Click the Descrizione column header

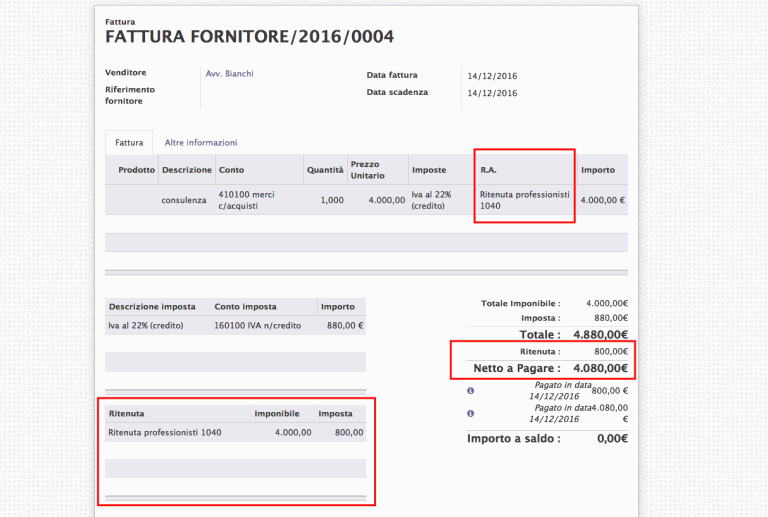(187, 170)
